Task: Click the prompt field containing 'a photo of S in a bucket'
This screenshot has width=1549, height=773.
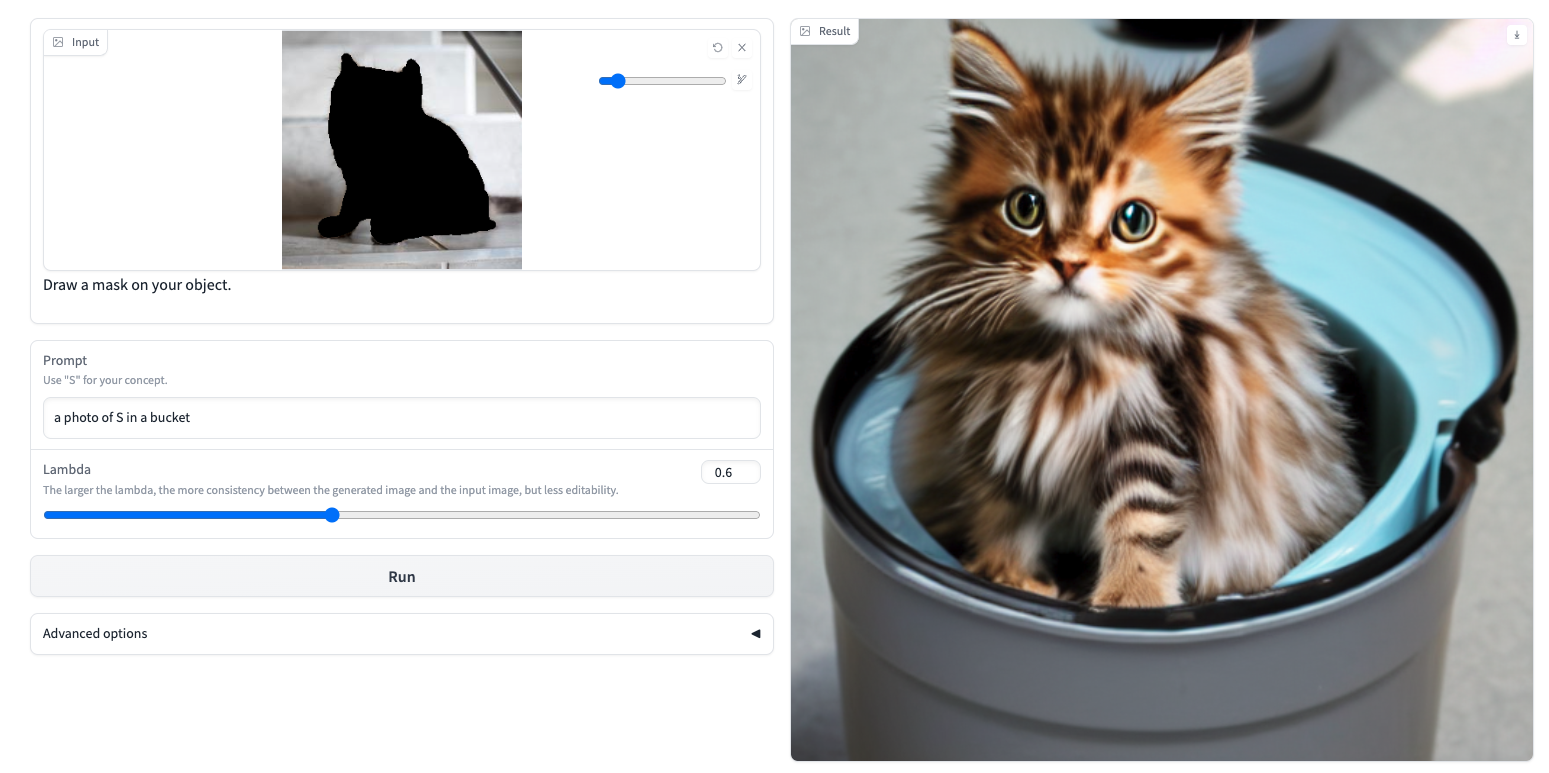Action: (401, 418)
